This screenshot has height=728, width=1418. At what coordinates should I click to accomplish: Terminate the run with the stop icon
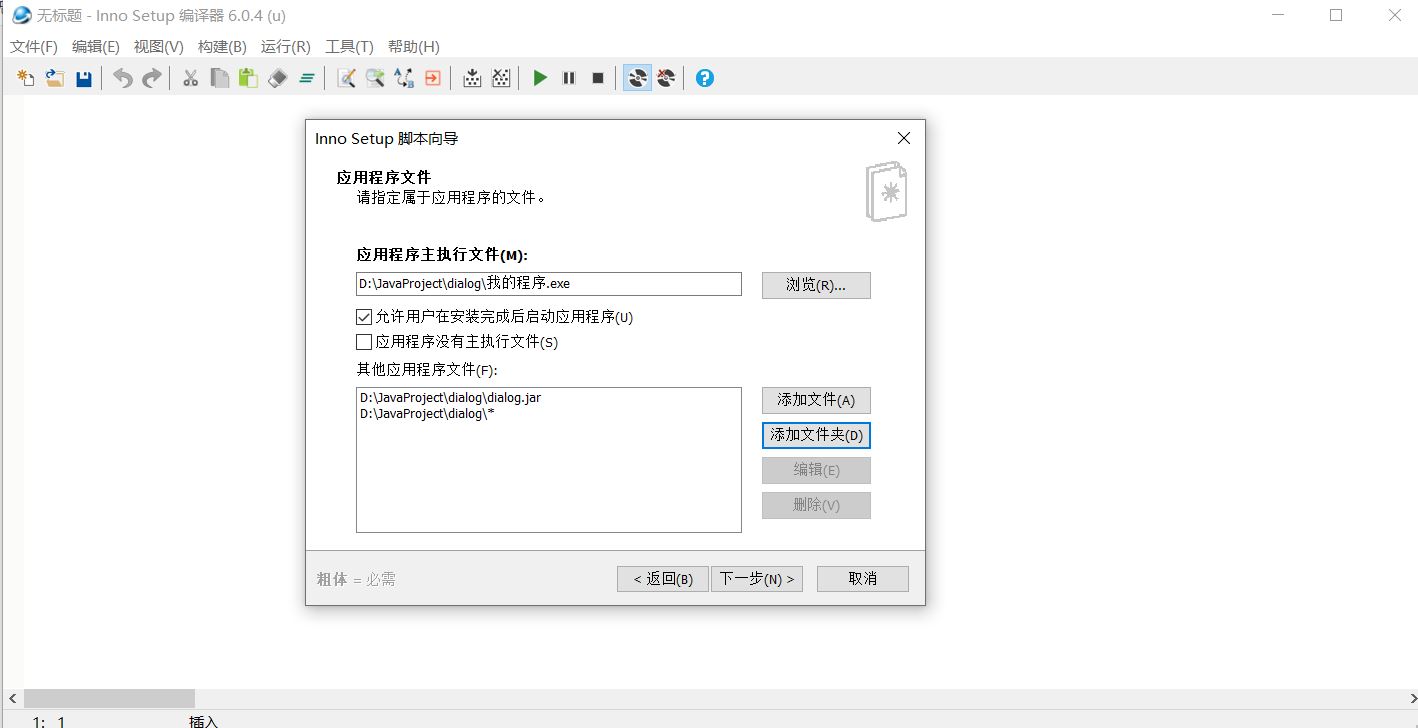click(x=598, y=78)
